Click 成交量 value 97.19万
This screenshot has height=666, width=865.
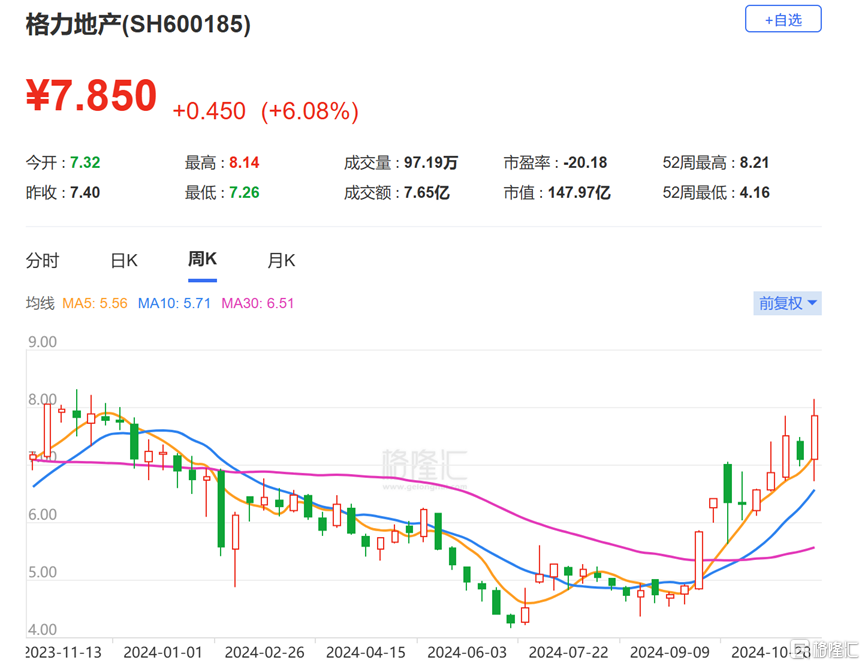[x=431, y=163]
